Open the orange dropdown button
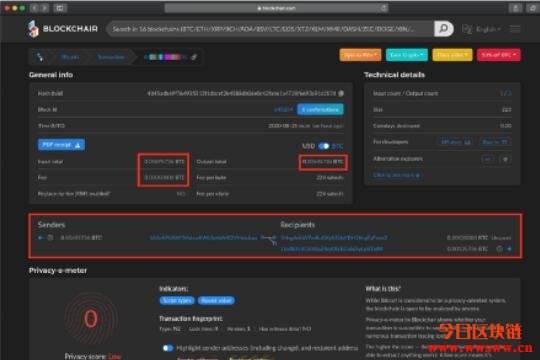This screenshot has height=360, width=540. [360, 55]
